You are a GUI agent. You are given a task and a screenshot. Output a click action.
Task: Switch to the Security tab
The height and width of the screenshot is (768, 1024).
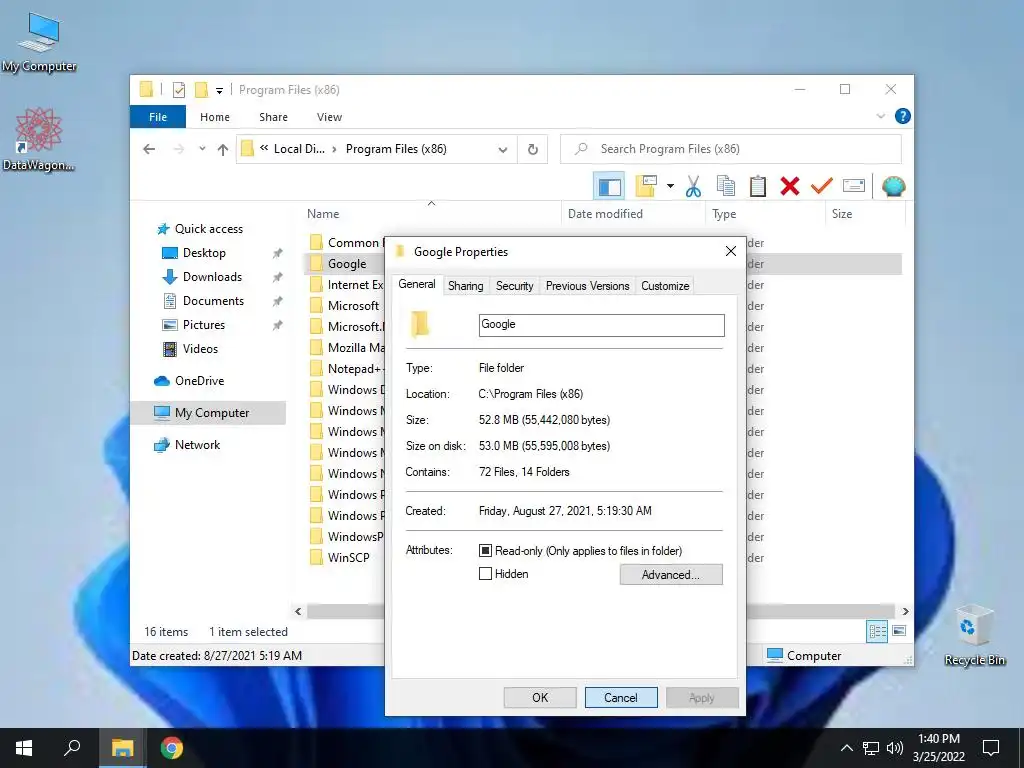[515, 286]
